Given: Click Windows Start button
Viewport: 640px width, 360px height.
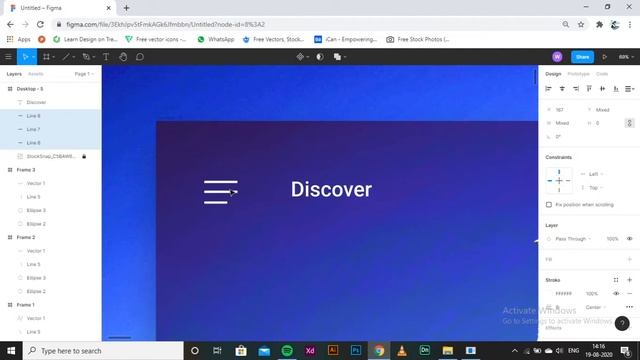Looking at the screenshot, I should (x=11, y=350).
